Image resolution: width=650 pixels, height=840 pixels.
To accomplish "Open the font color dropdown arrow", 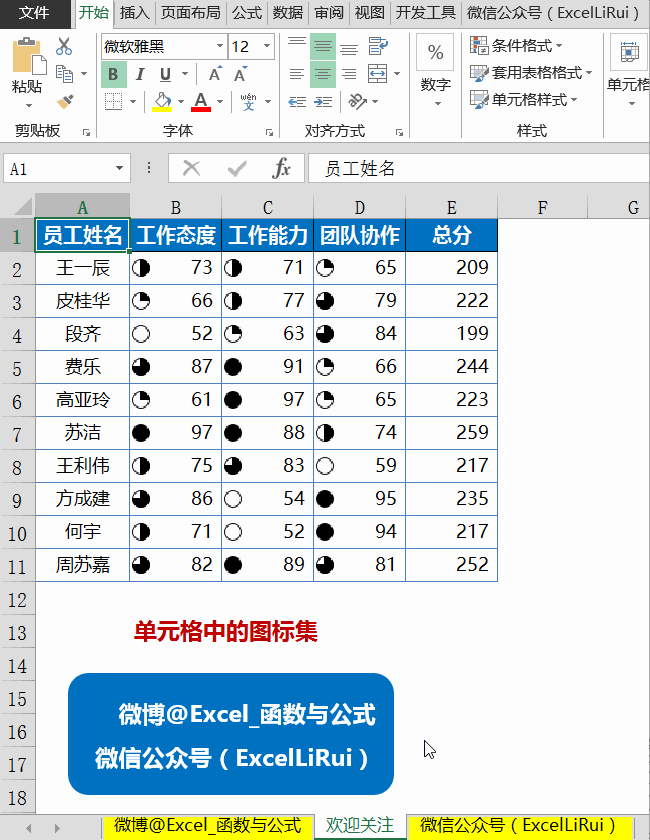I will [x=220, y=101].
